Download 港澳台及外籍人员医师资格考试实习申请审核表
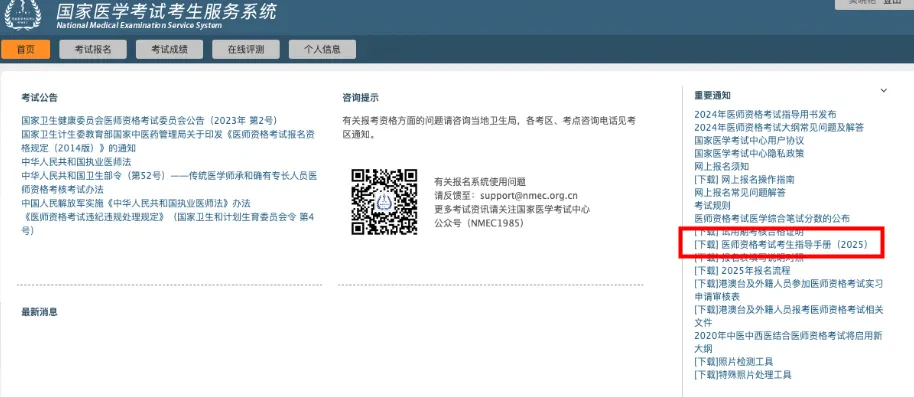Screen dimensions: 914x397 (789, 290)
